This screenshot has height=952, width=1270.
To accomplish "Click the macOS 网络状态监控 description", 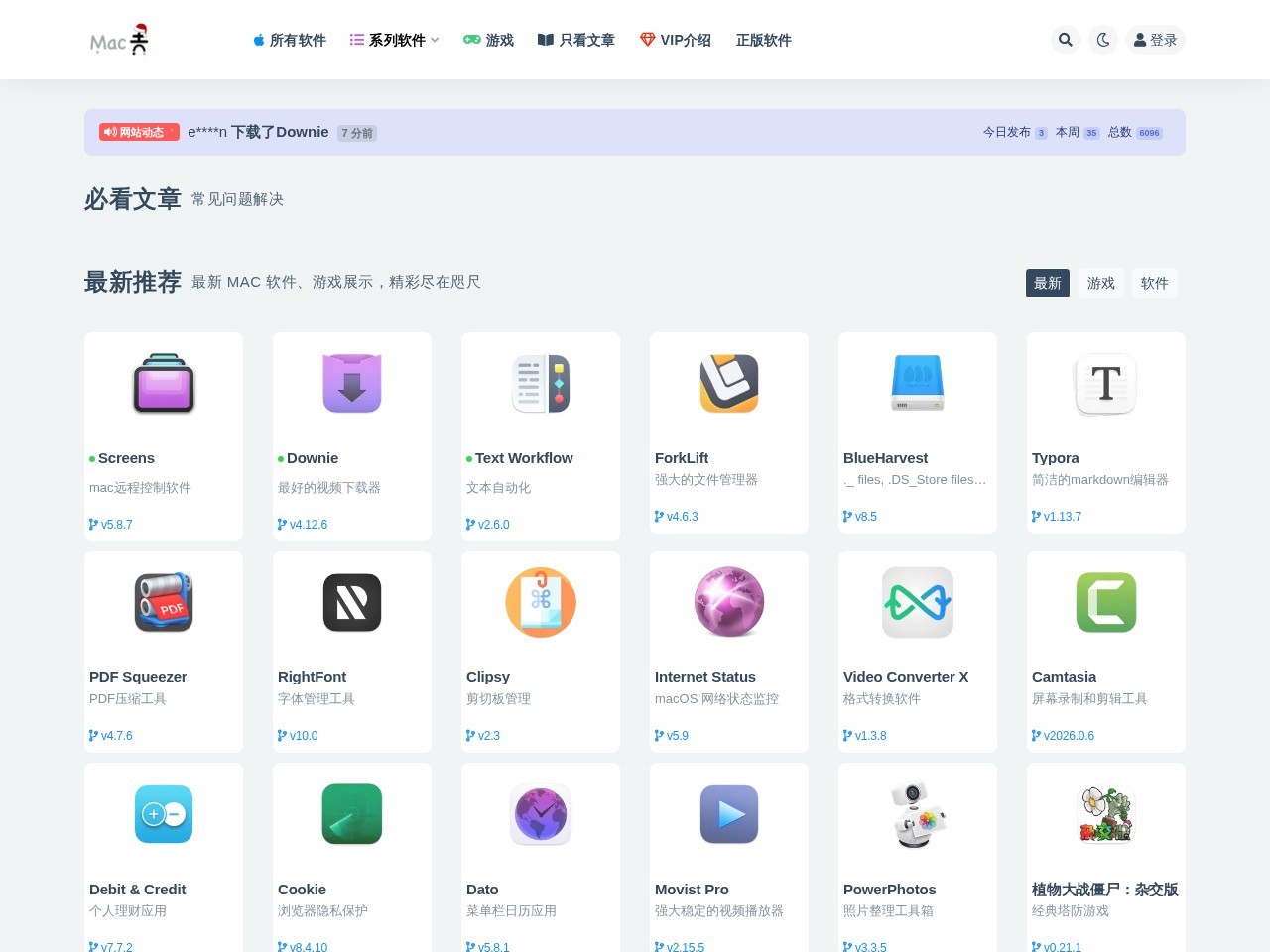I will click(x=716, y=699).
